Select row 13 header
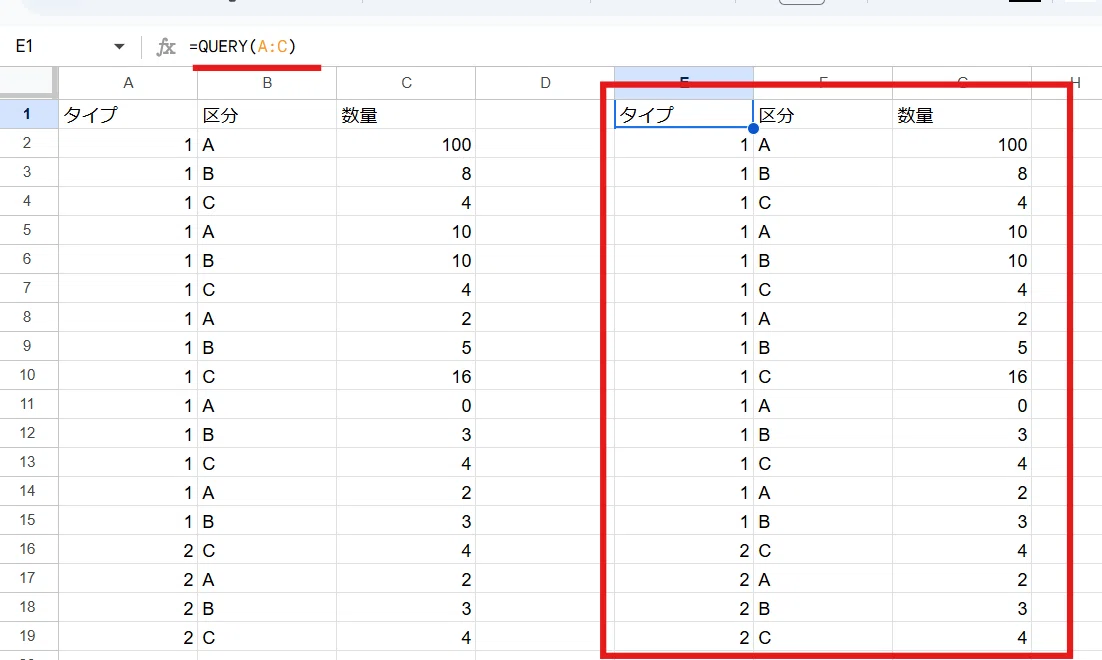 (27, 462)
